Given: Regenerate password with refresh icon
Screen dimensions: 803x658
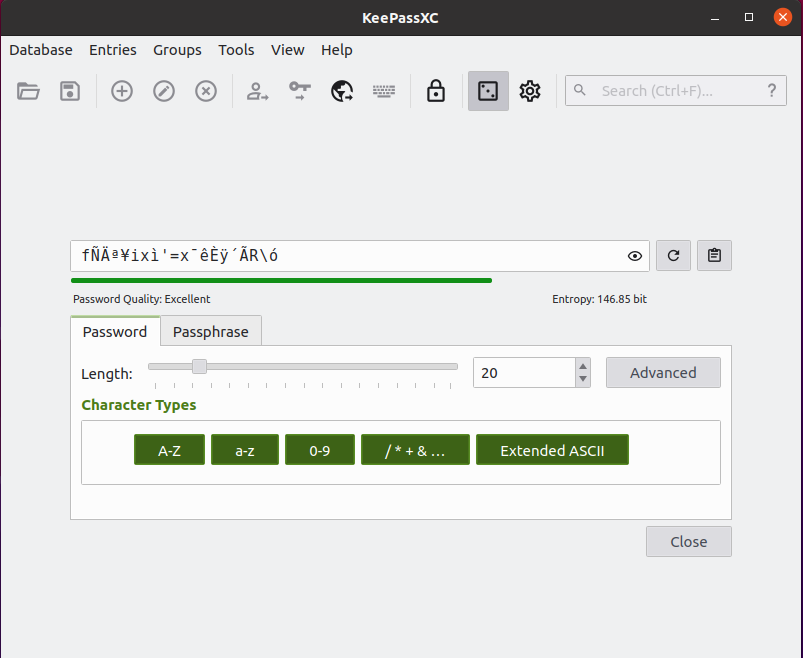Looking at the screenshot, I should coord(673,256).
